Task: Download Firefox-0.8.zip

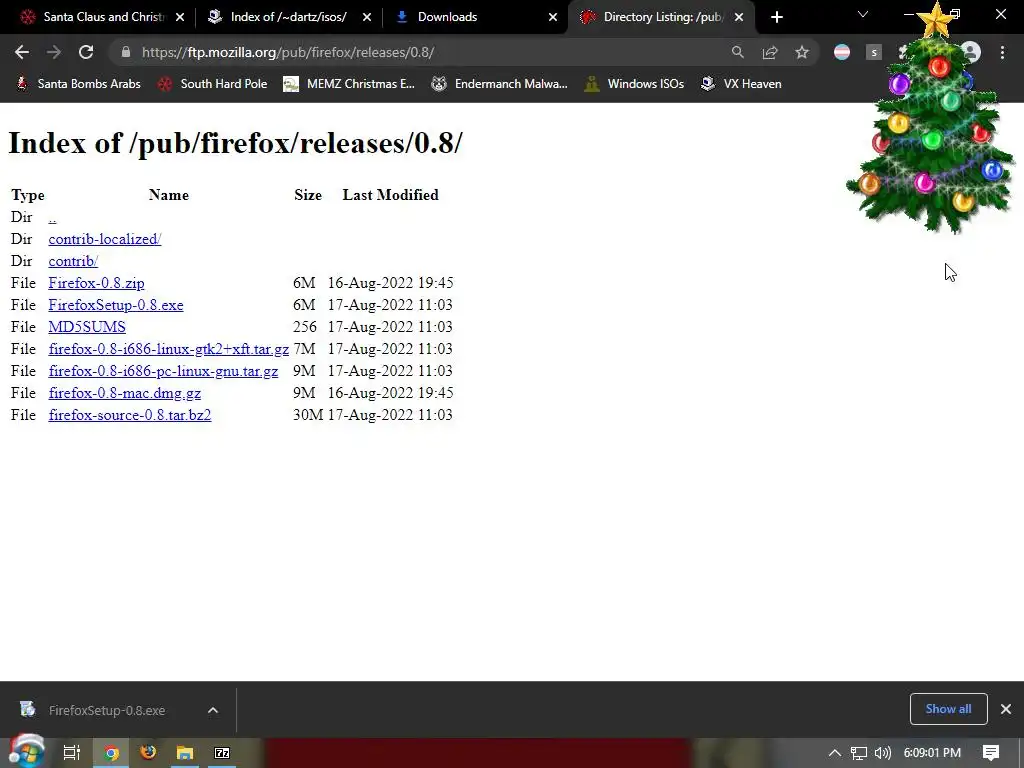Action: coord(96,283)
